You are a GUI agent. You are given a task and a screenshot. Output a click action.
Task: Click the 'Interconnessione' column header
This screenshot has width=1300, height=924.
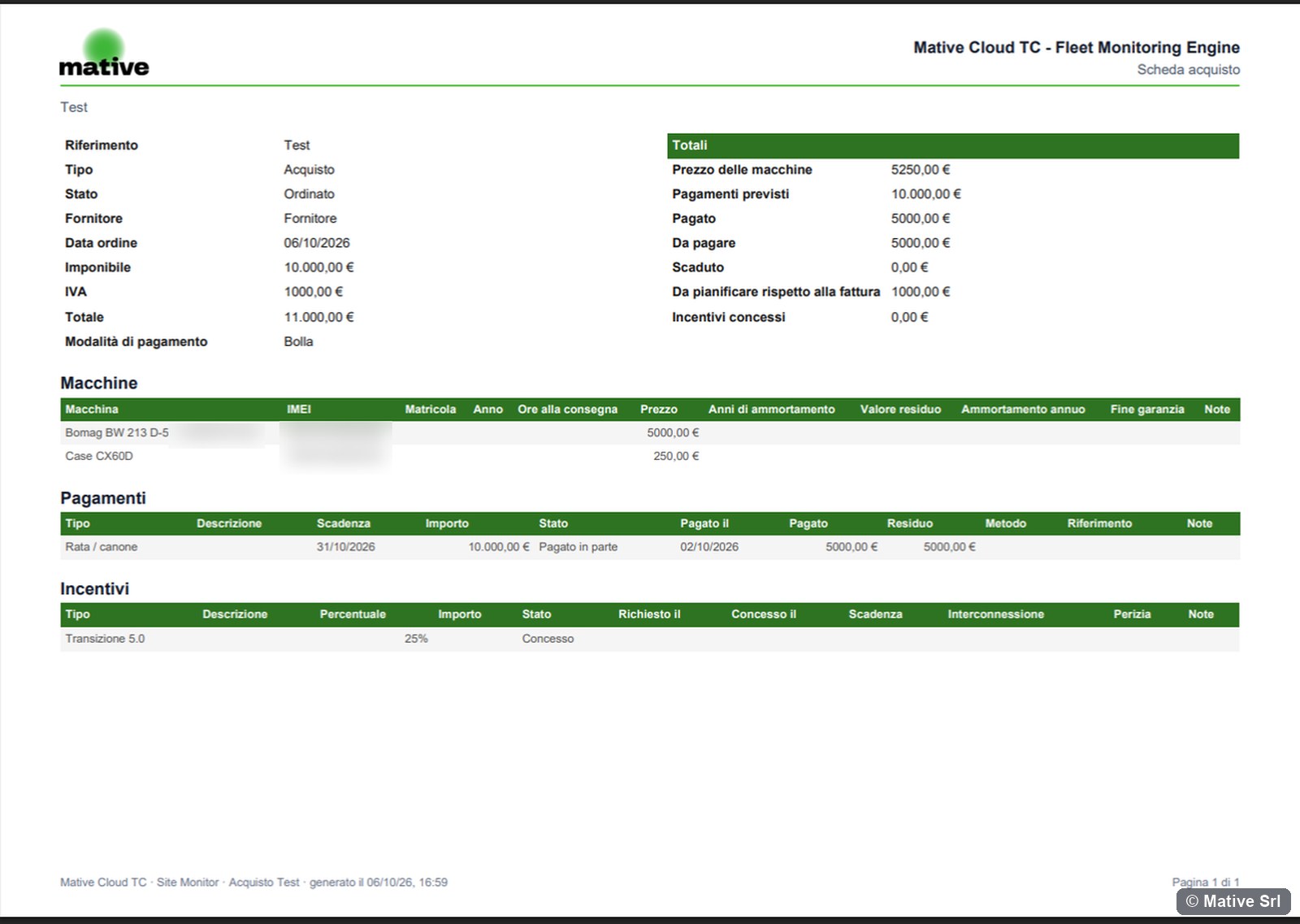(995, 615)
